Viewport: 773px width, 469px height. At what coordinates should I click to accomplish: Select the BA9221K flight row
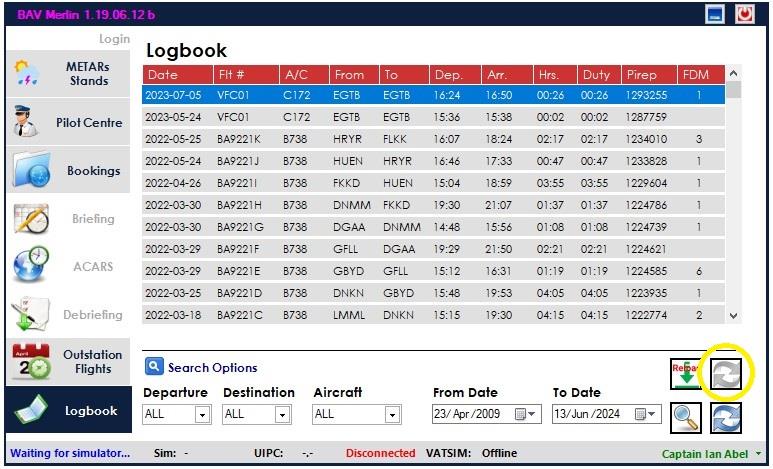point(434,139)
